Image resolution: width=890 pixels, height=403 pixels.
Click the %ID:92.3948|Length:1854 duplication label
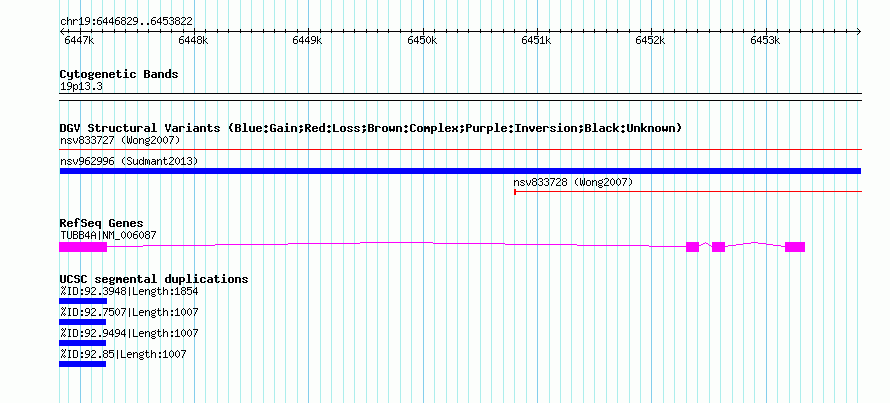[129, 291]
